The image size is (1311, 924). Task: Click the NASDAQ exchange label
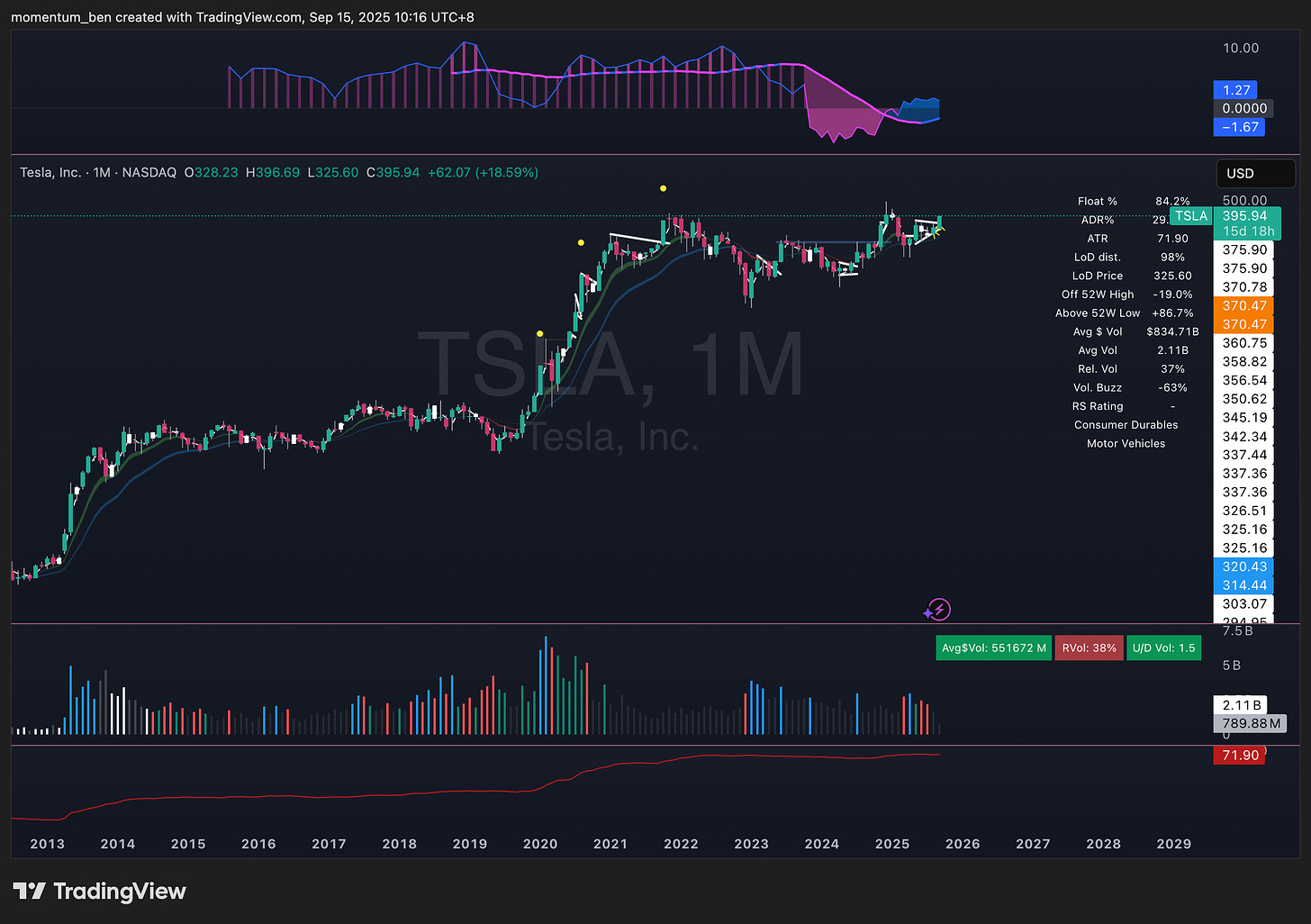[149, 172]
